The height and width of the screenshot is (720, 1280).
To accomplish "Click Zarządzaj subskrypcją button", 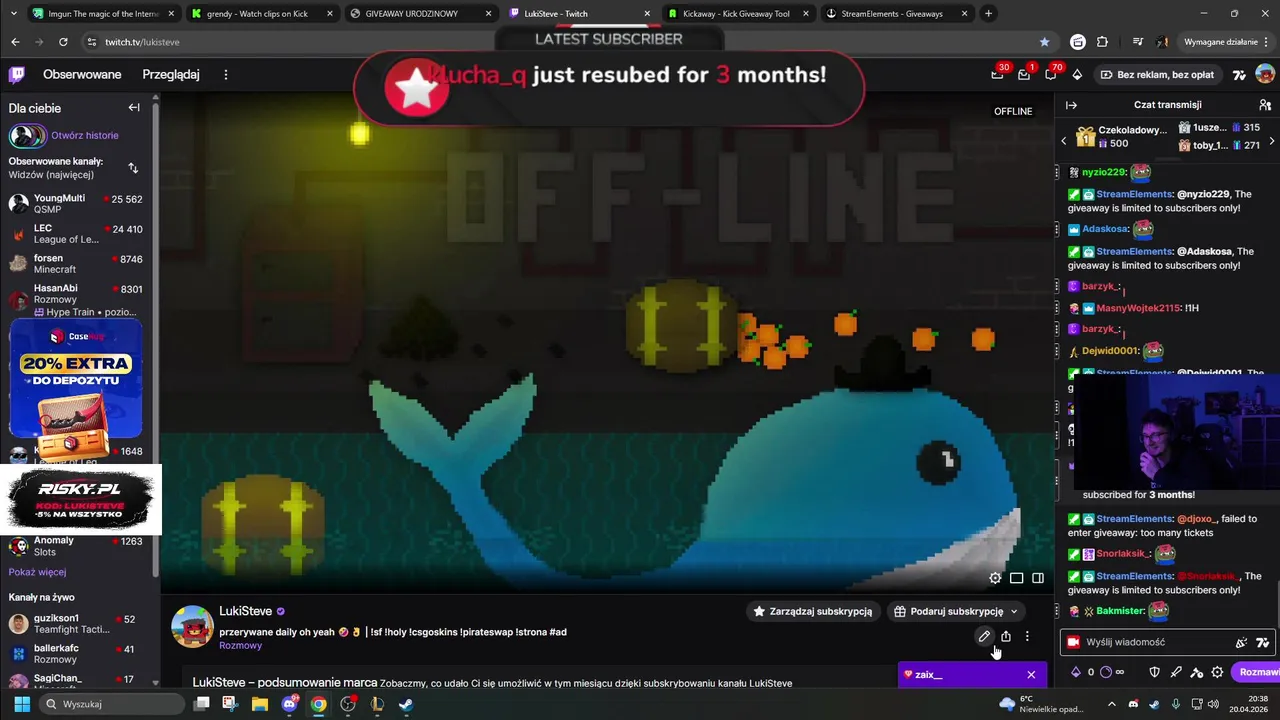I will 812,612.
